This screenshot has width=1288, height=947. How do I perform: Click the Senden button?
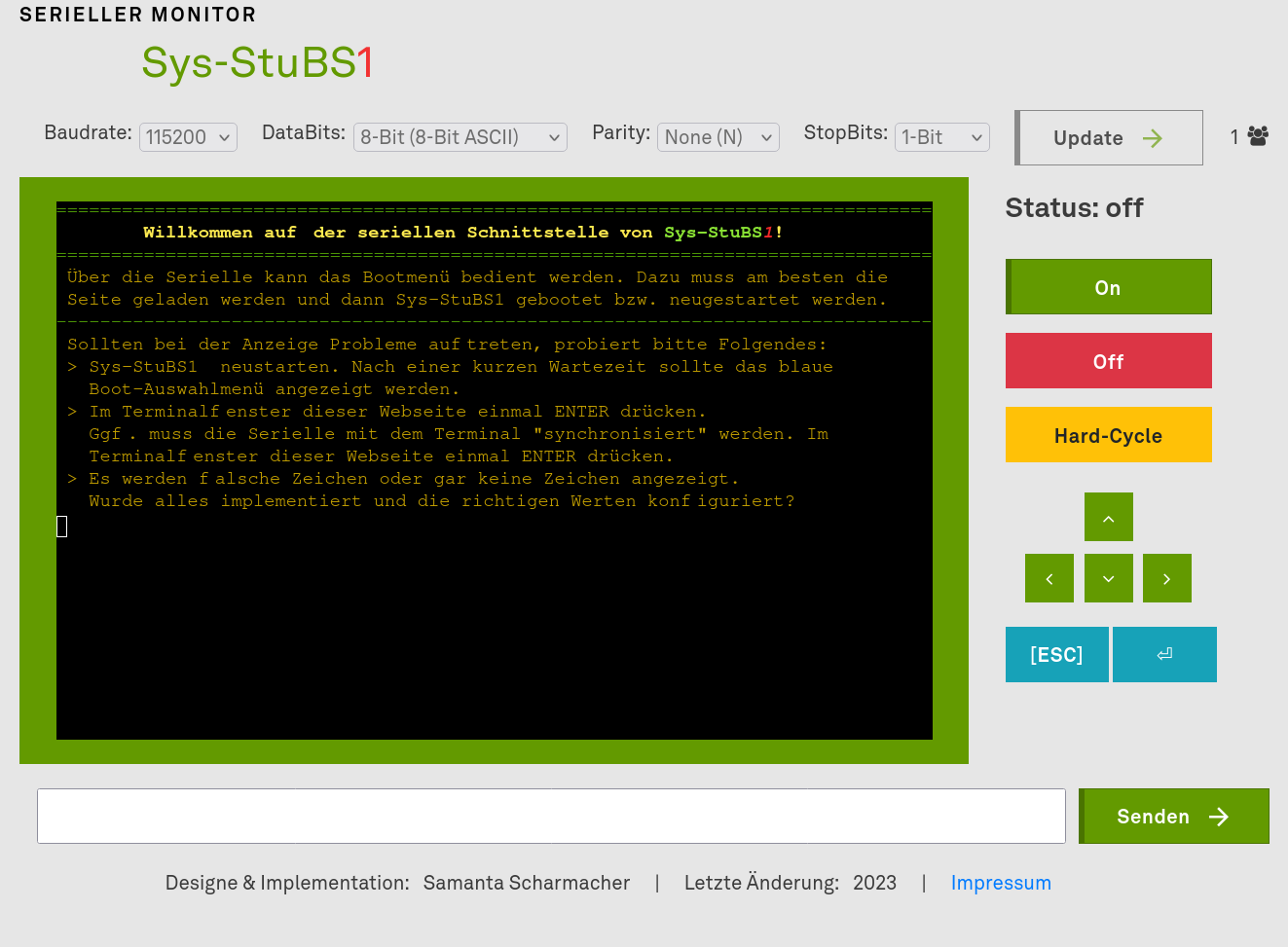pos(1174,816)
